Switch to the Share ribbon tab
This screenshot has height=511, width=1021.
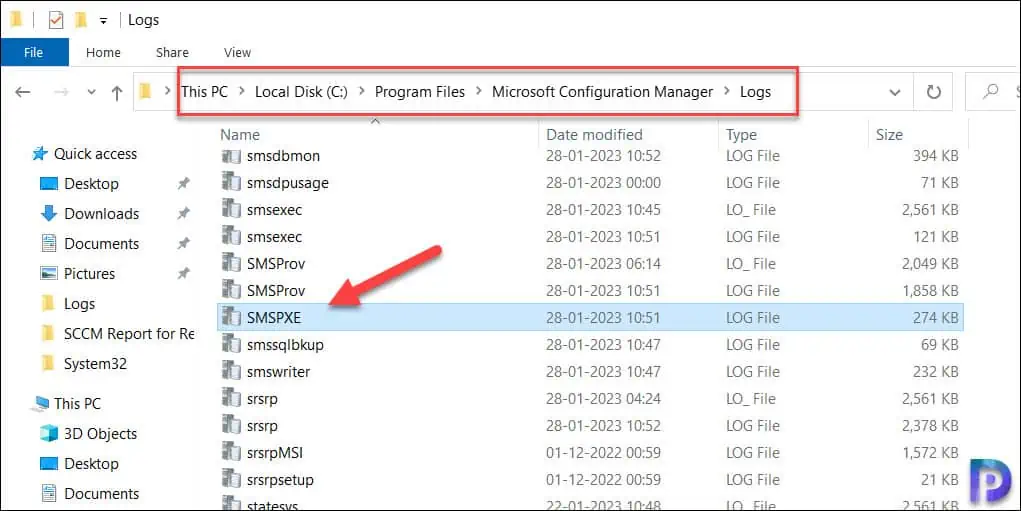point(172,53)
